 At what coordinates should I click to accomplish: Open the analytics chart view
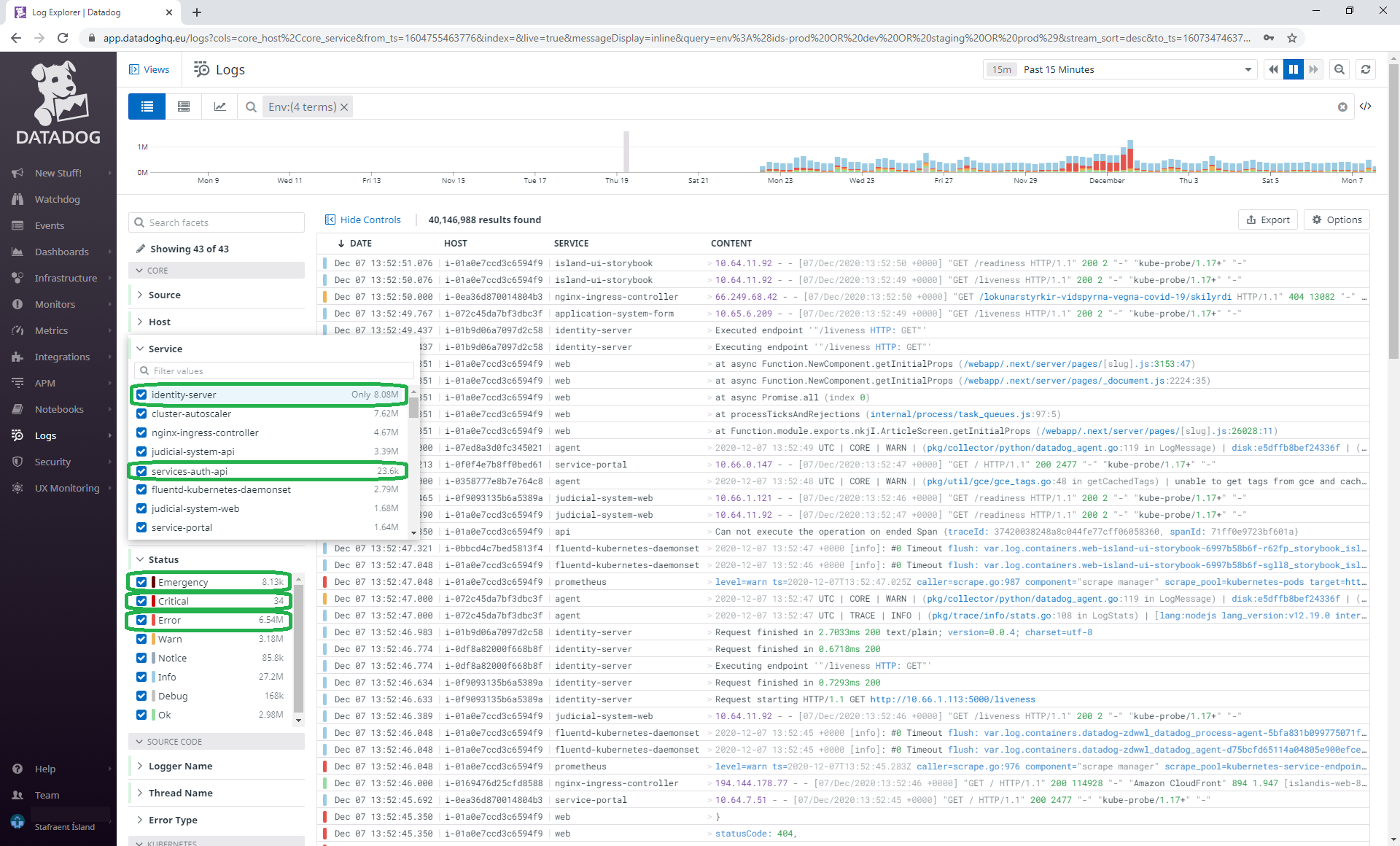(x=219, y=106)
